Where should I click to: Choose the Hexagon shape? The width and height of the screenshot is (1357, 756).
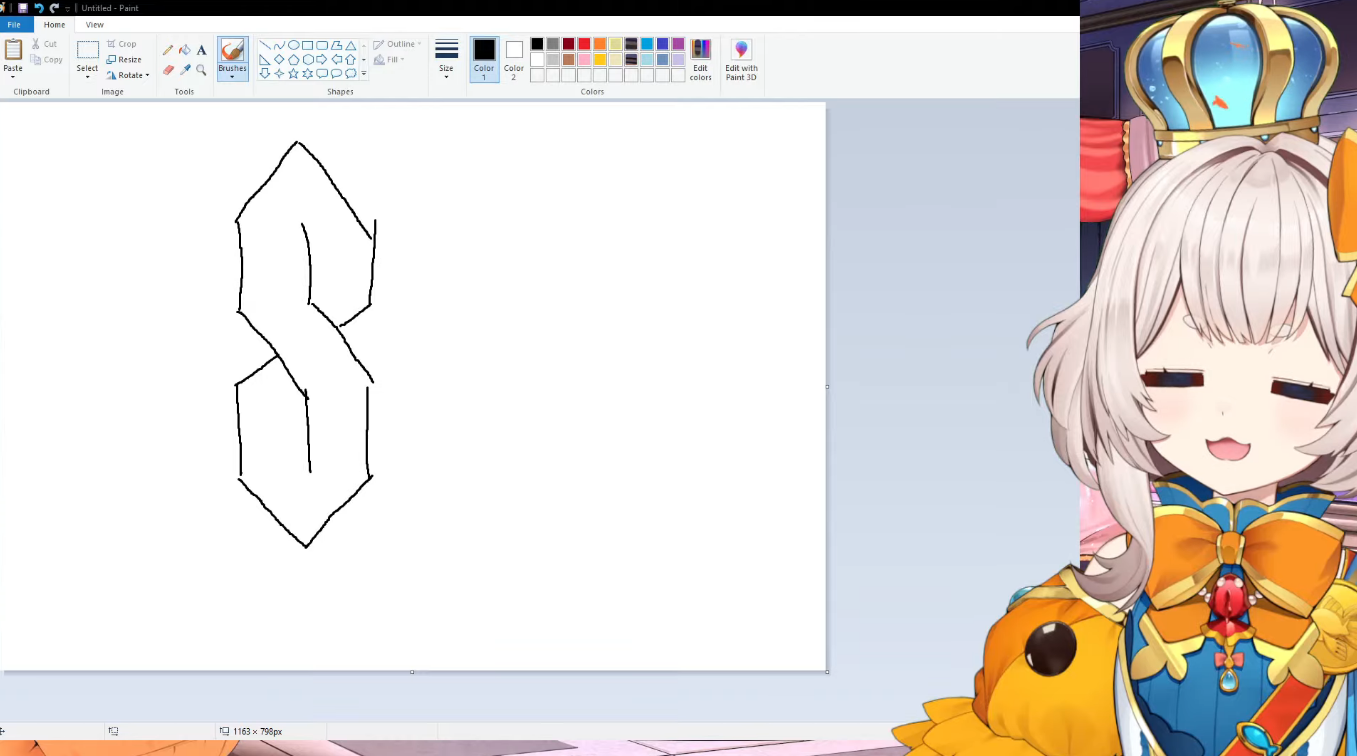coord(308,60)
